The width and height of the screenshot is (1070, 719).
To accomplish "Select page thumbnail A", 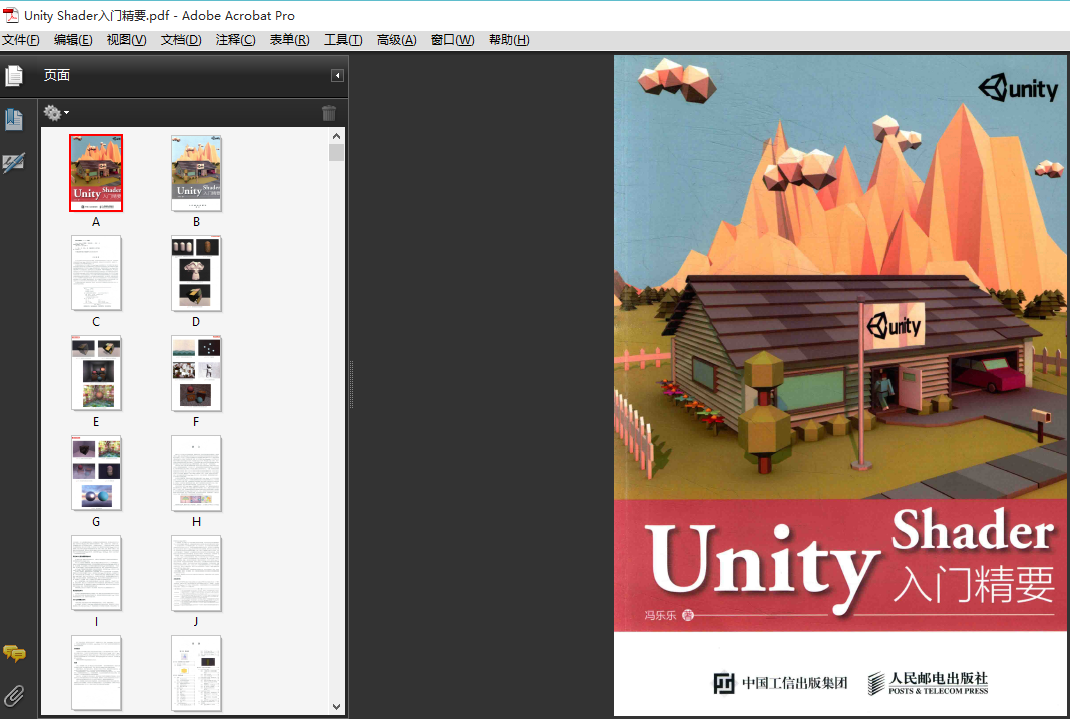I will tap(96, 173).
